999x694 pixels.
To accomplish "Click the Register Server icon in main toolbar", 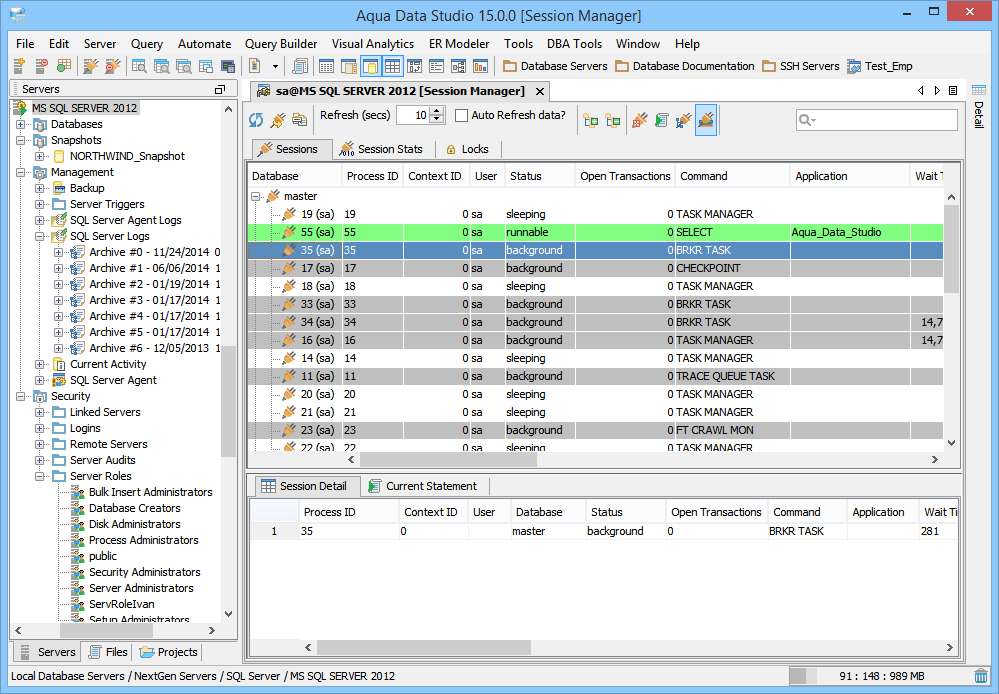I will (19, 66).
